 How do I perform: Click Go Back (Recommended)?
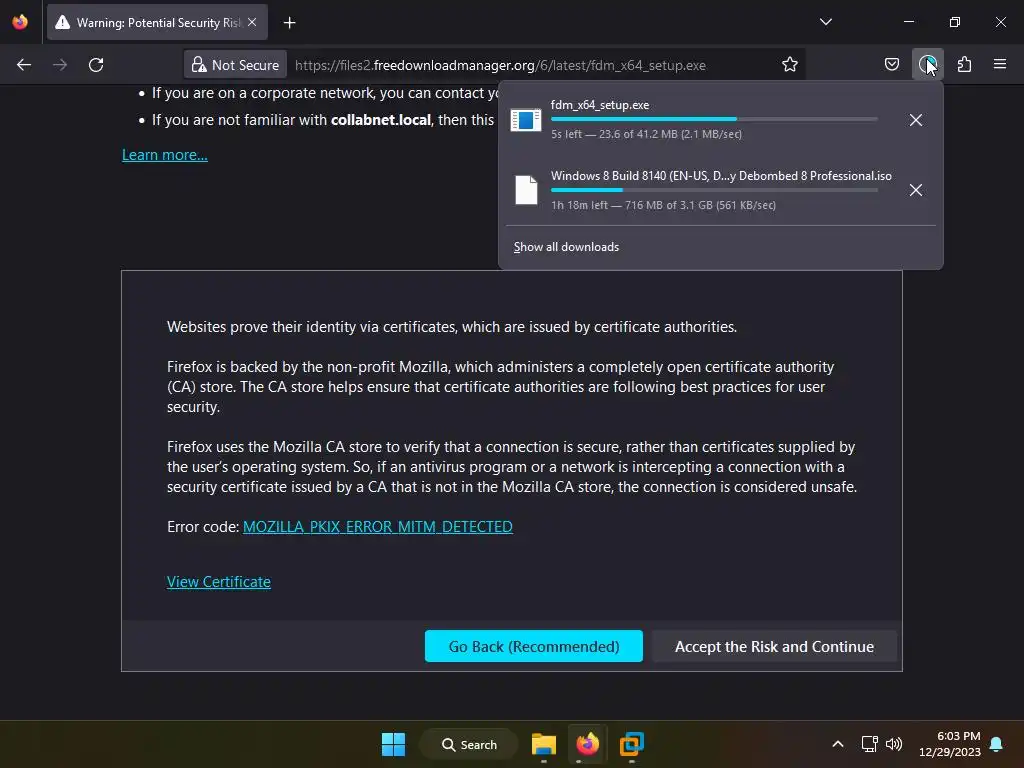(534, 646)
